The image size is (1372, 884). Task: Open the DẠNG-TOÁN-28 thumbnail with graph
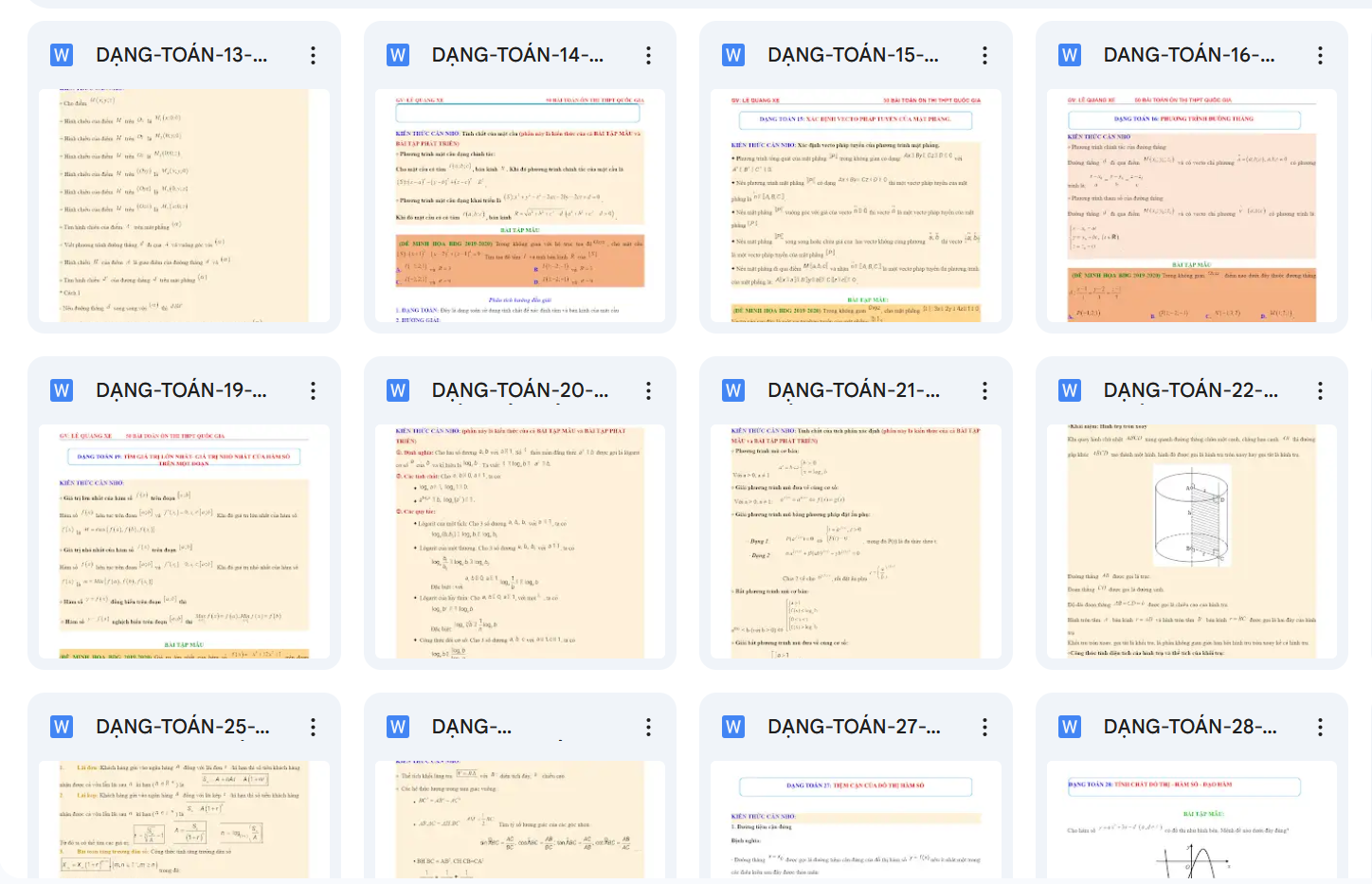click(x=1191, y=820)
